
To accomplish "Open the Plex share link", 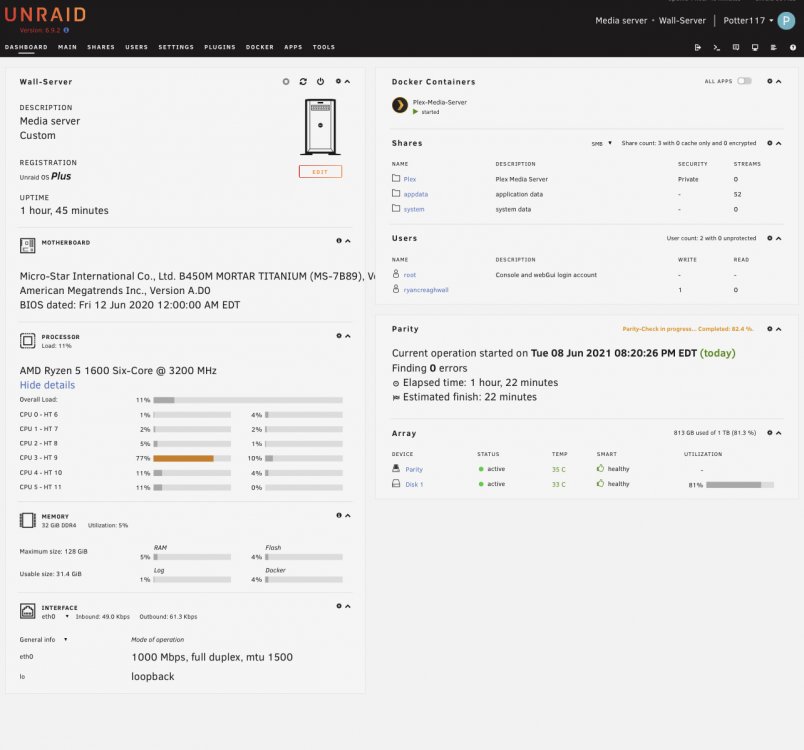I will click(410, 179).
